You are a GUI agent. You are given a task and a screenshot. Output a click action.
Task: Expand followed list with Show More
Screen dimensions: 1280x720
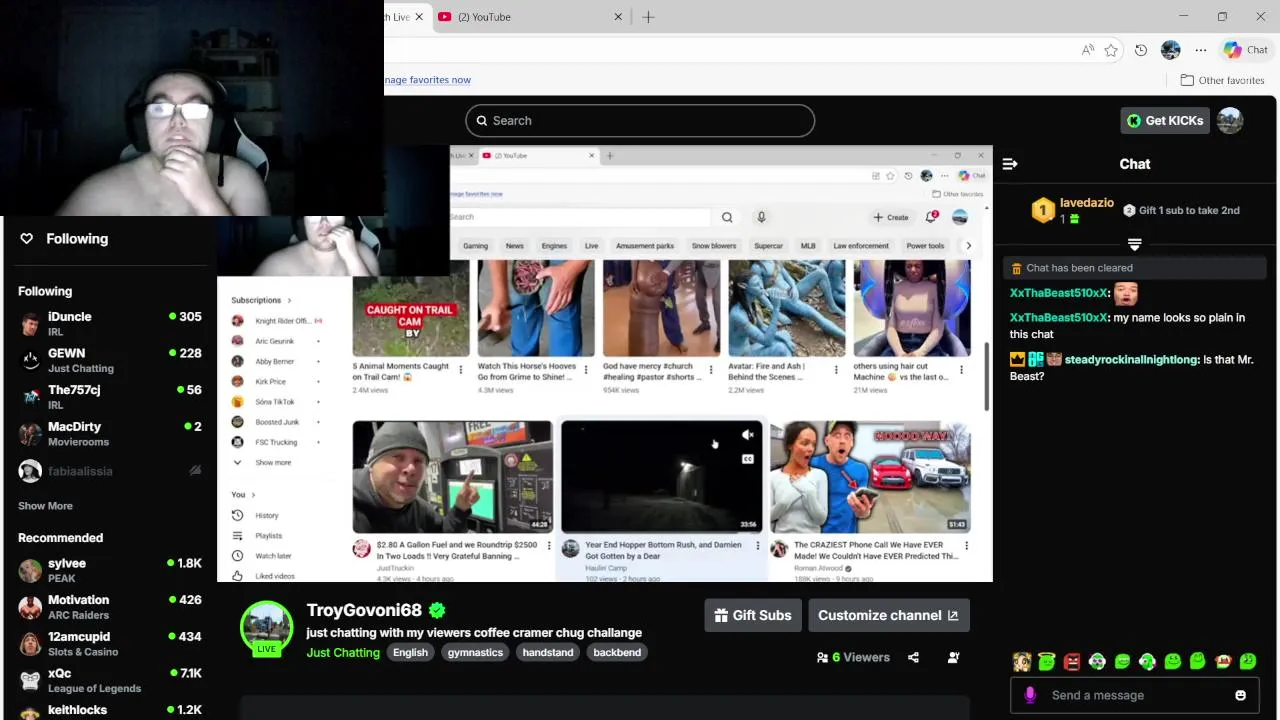45,506
